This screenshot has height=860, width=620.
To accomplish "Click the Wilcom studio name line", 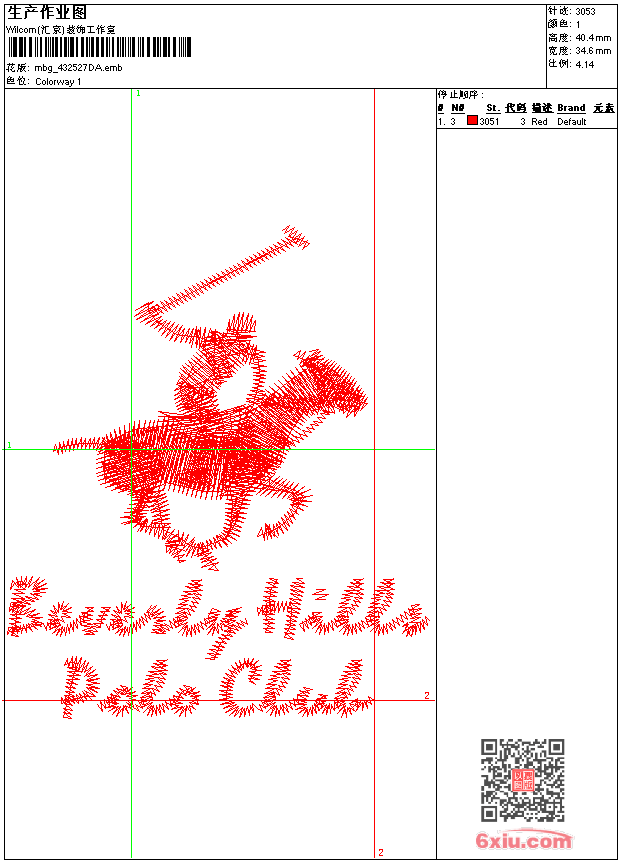I will coord(61,30).
